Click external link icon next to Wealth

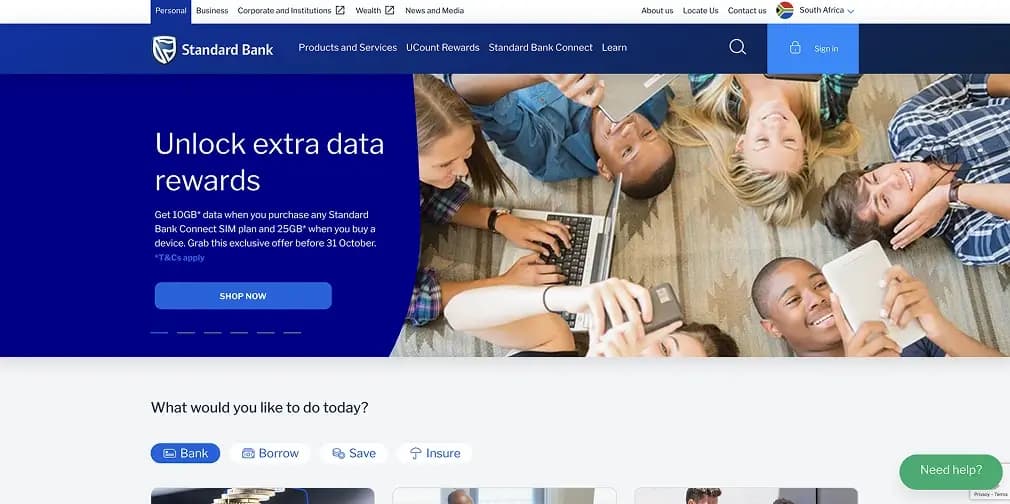(390, 10)
